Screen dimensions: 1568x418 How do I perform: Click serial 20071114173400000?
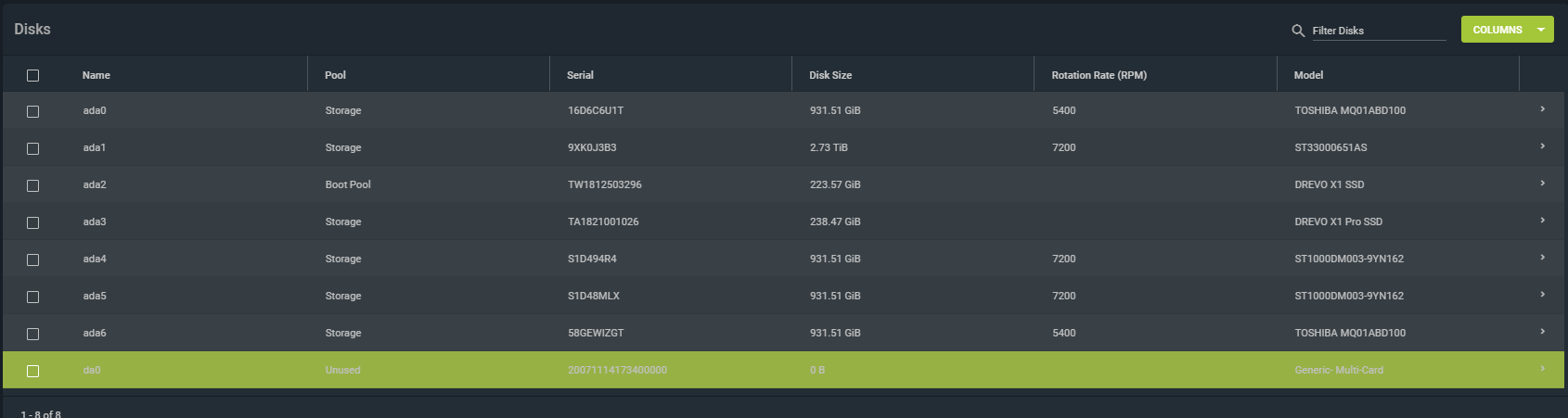617,370
